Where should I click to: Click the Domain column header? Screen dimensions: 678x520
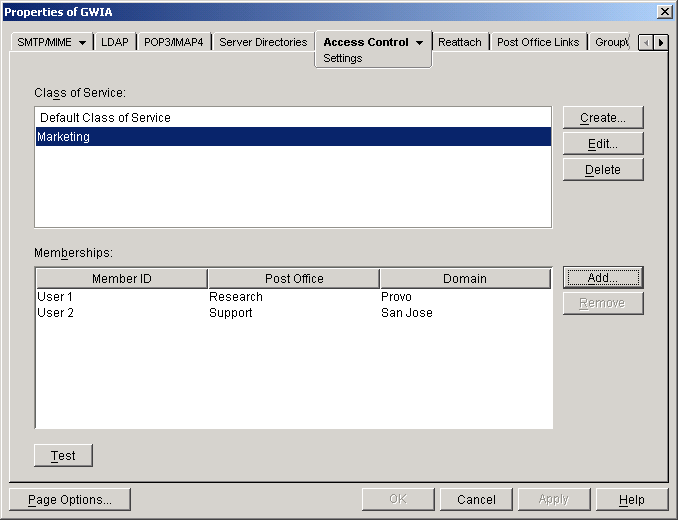tap(465, 279)
